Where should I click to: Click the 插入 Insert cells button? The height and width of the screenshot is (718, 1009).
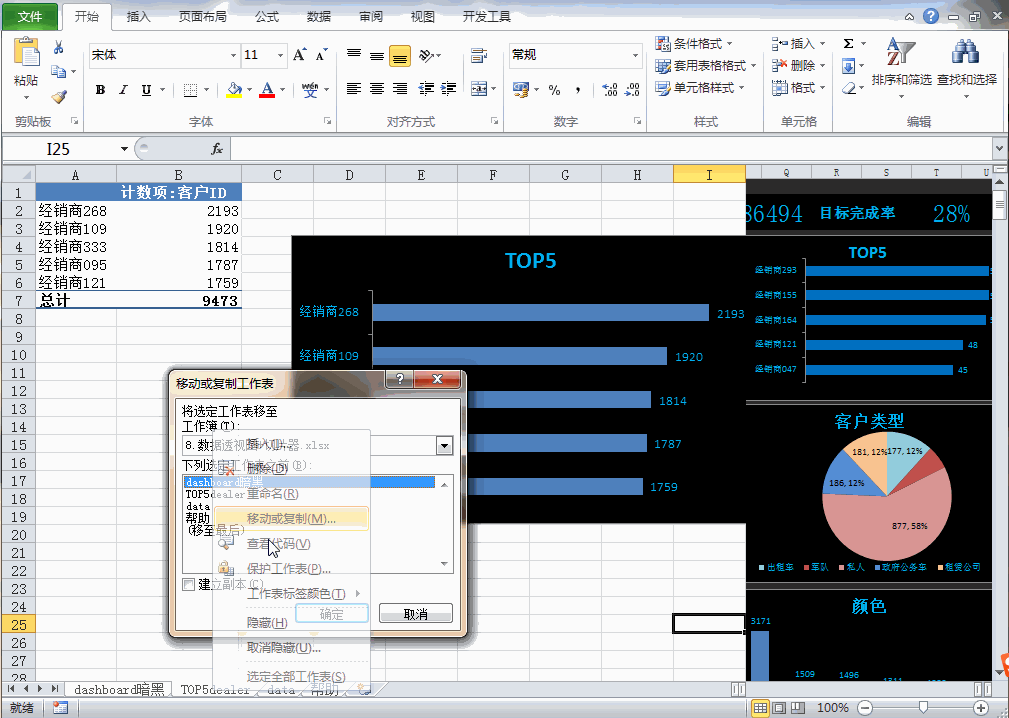point(799,44)
